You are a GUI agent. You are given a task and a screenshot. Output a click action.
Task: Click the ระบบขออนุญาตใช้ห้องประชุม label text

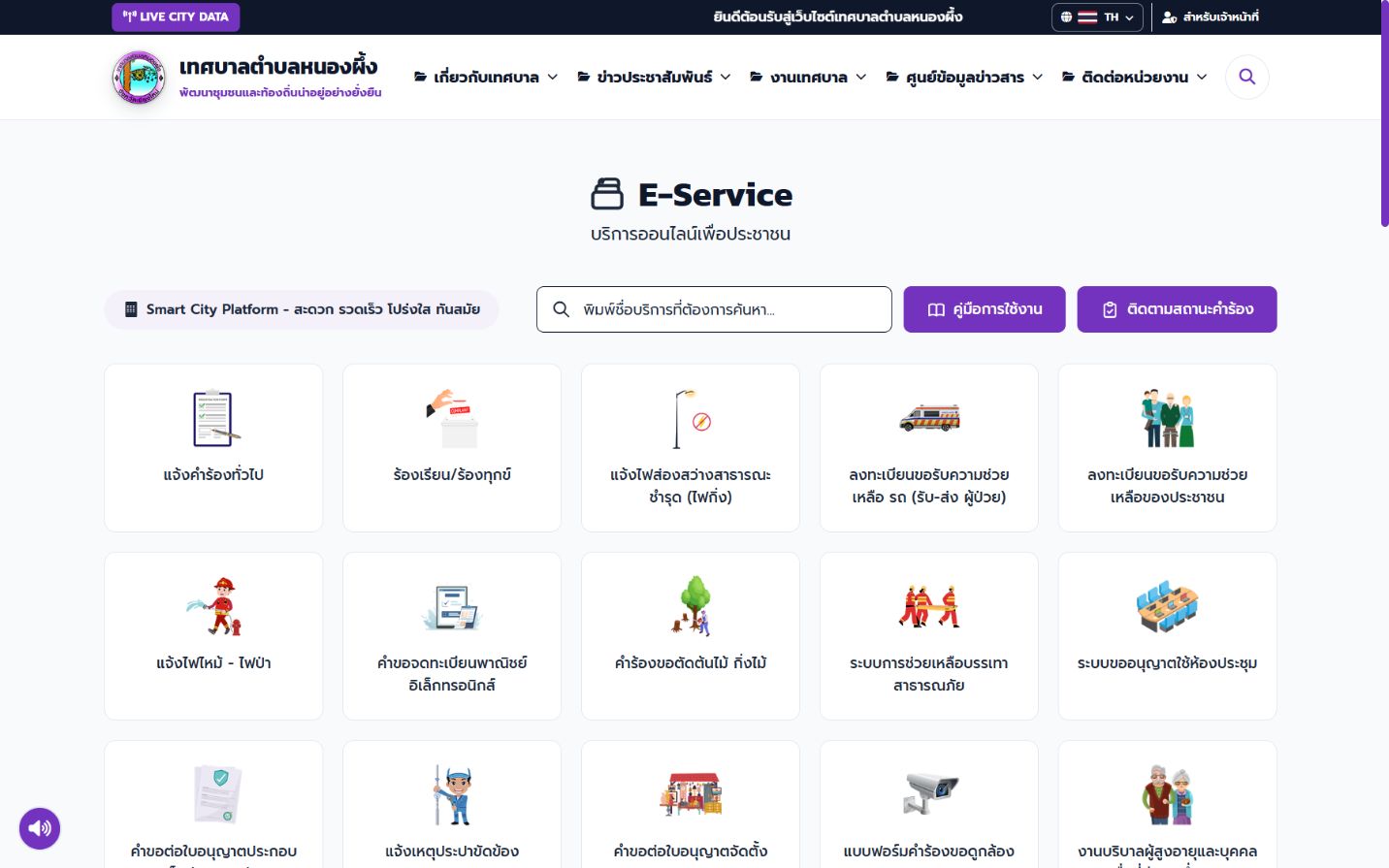click(1168, 663)
